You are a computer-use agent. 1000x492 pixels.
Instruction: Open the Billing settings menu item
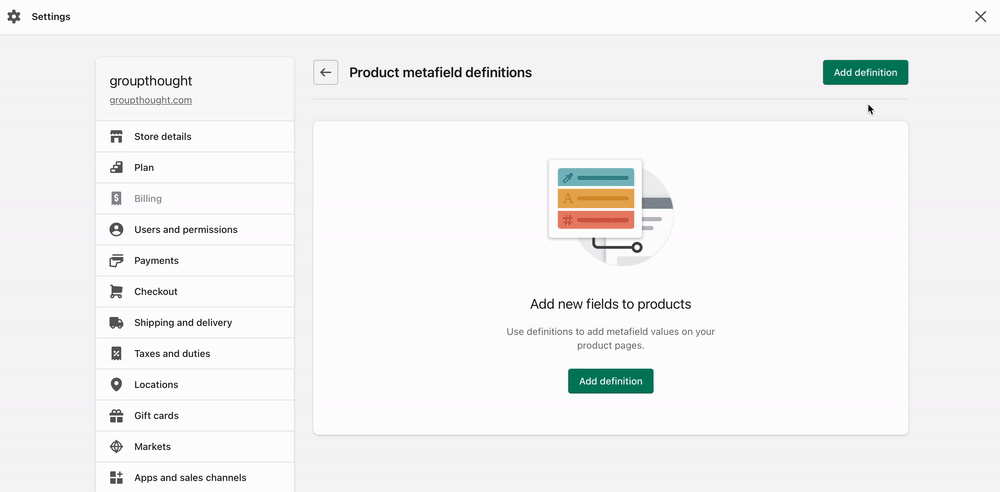148,199
